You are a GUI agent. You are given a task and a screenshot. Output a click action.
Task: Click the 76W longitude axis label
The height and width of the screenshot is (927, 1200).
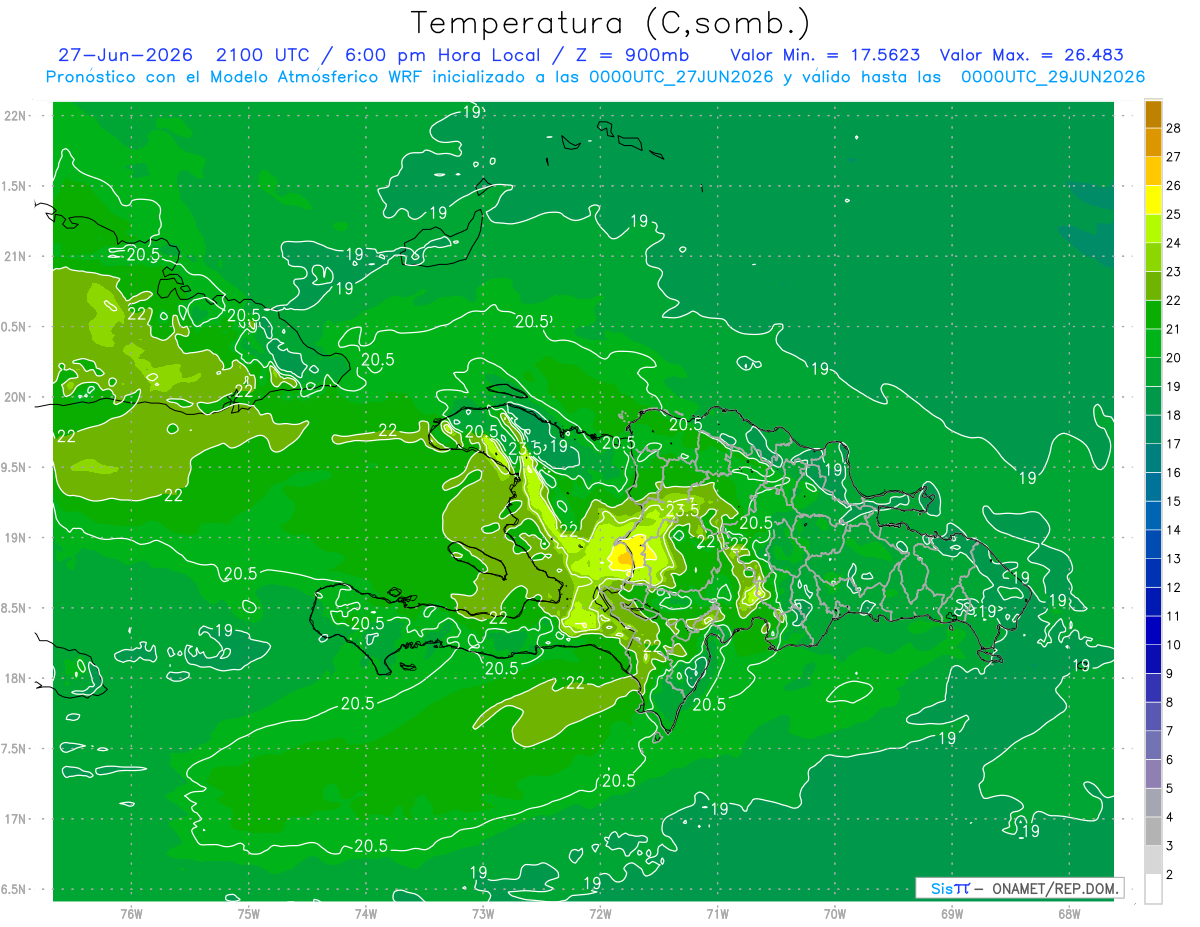[x=131, y=914]
